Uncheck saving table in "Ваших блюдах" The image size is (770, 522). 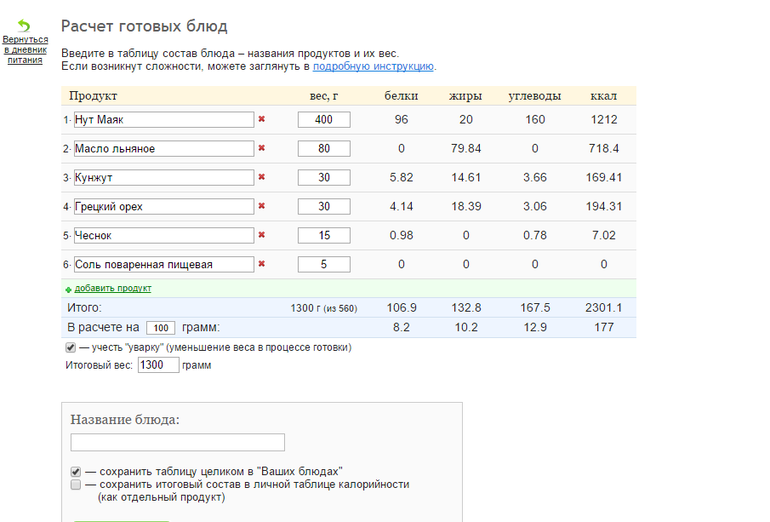[x=76, y=471]
